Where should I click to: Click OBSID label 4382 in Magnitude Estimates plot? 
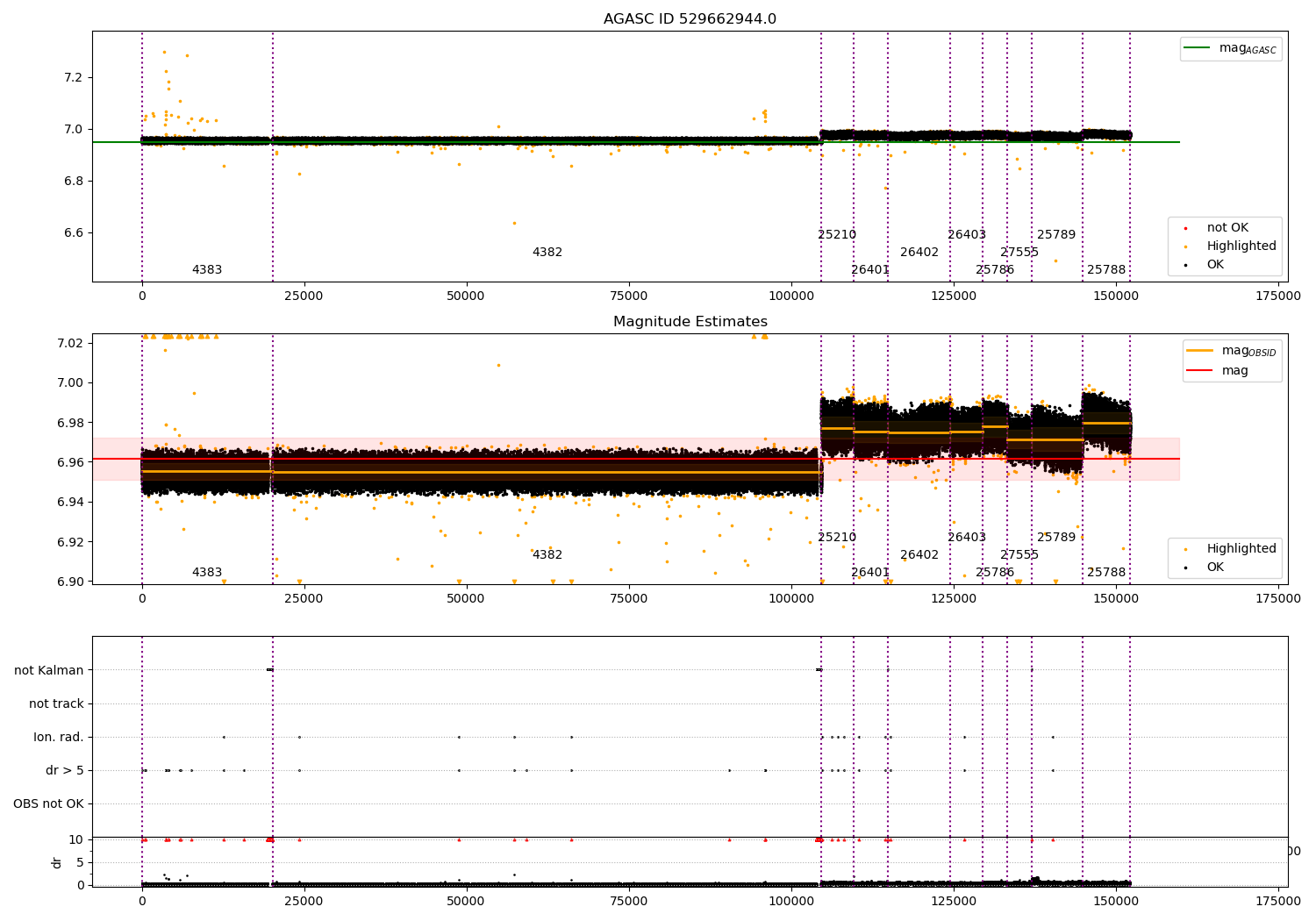547,555
